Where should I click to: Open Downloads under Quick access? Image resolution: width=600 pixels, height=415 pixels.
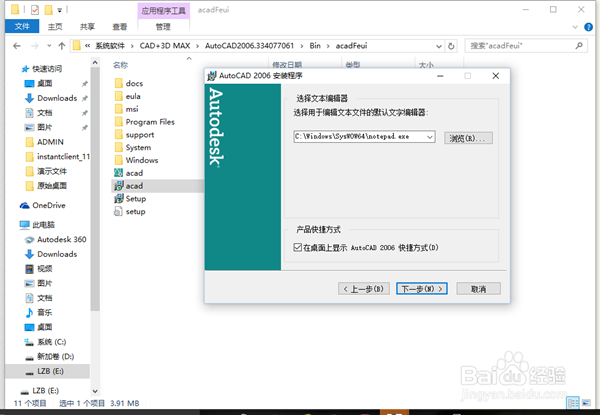51,98
